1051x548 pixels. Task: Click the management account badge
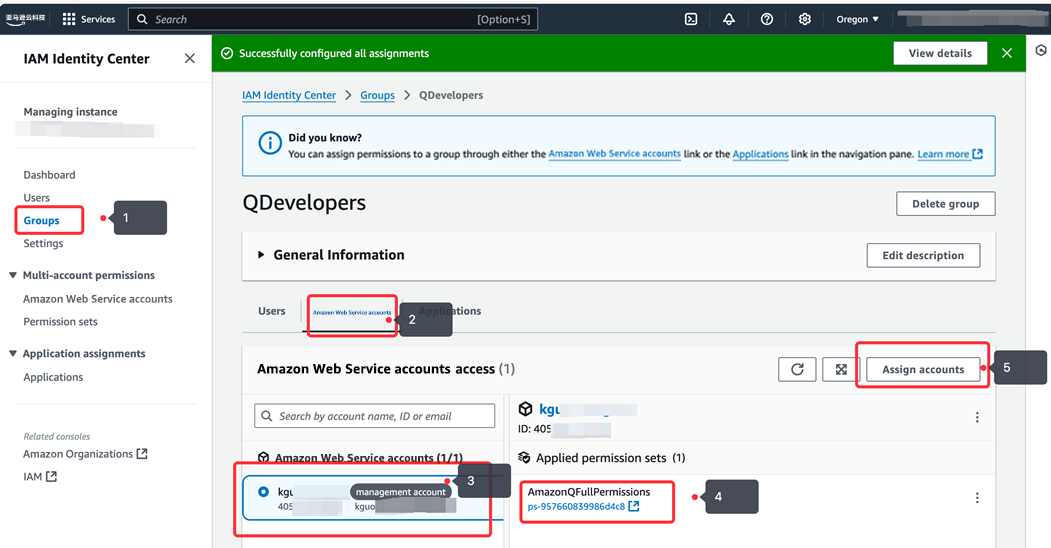tap(401, 492)
